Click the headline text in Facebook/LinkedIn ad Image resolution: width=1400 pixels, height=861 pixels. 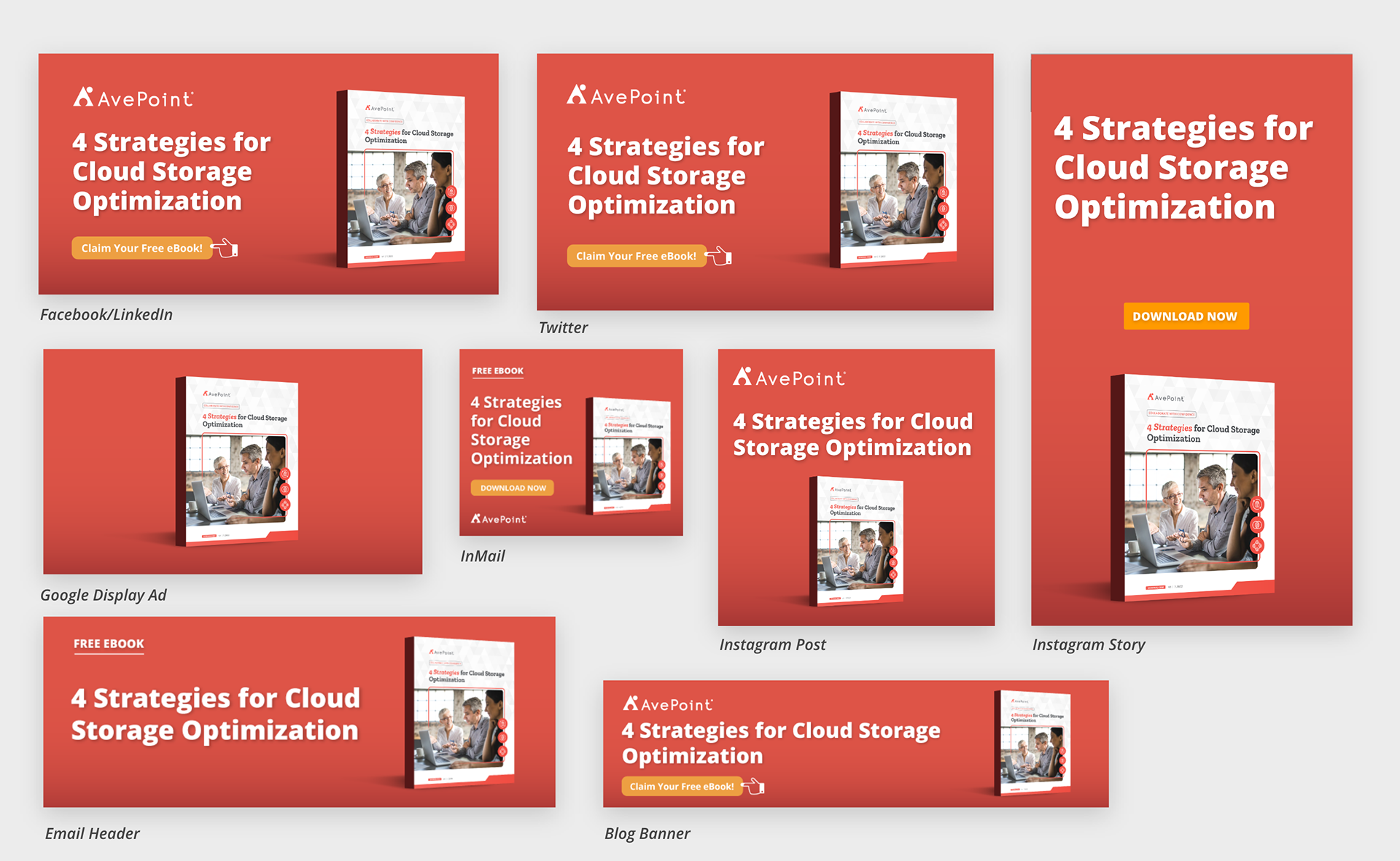[x=171, y=171]
